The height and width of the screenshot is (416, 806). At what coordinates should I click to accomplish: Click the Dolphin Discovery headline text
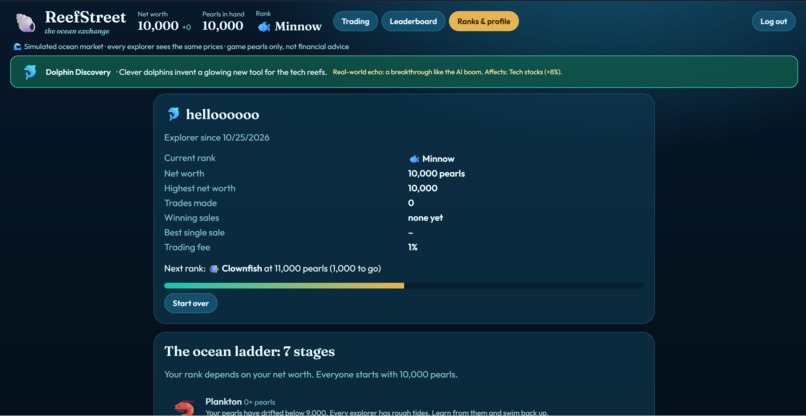78,72
